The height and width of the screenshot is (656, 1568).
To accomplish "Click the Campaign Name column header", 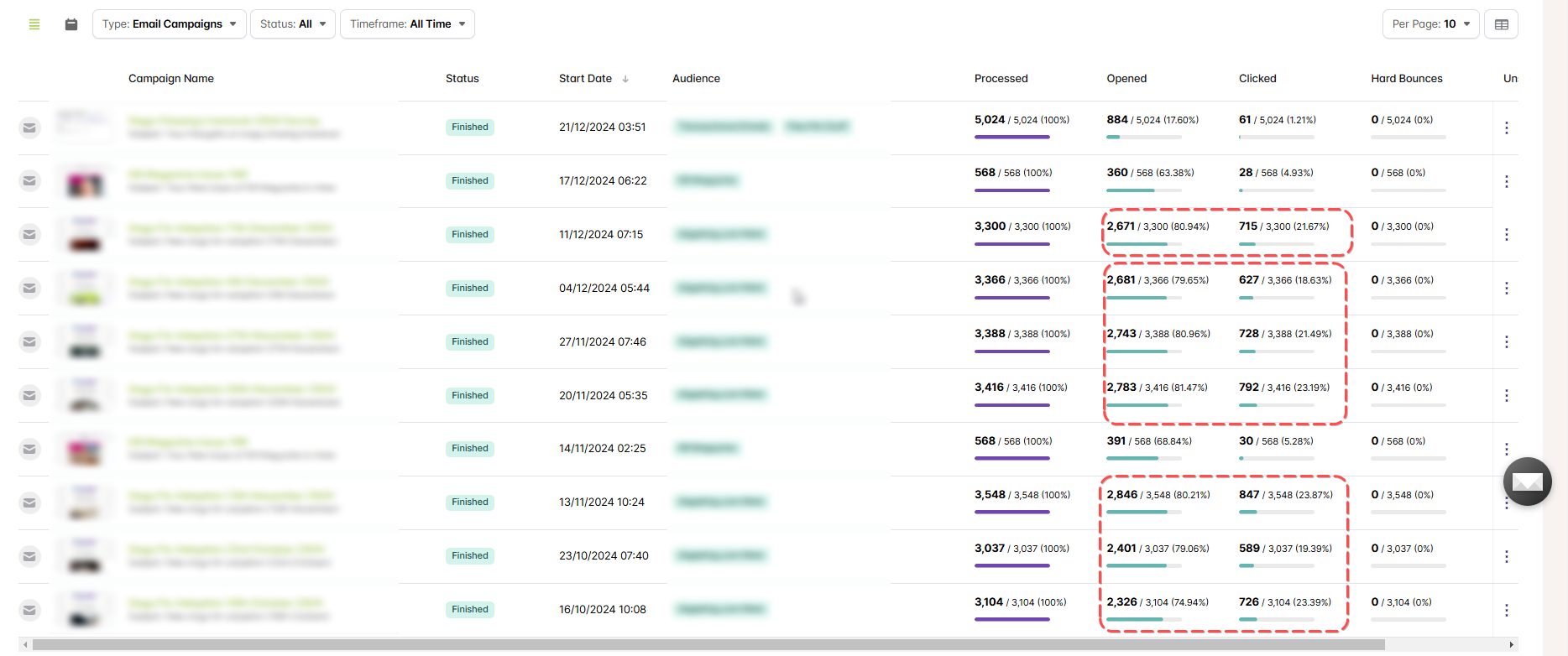I will coord(171,79).
